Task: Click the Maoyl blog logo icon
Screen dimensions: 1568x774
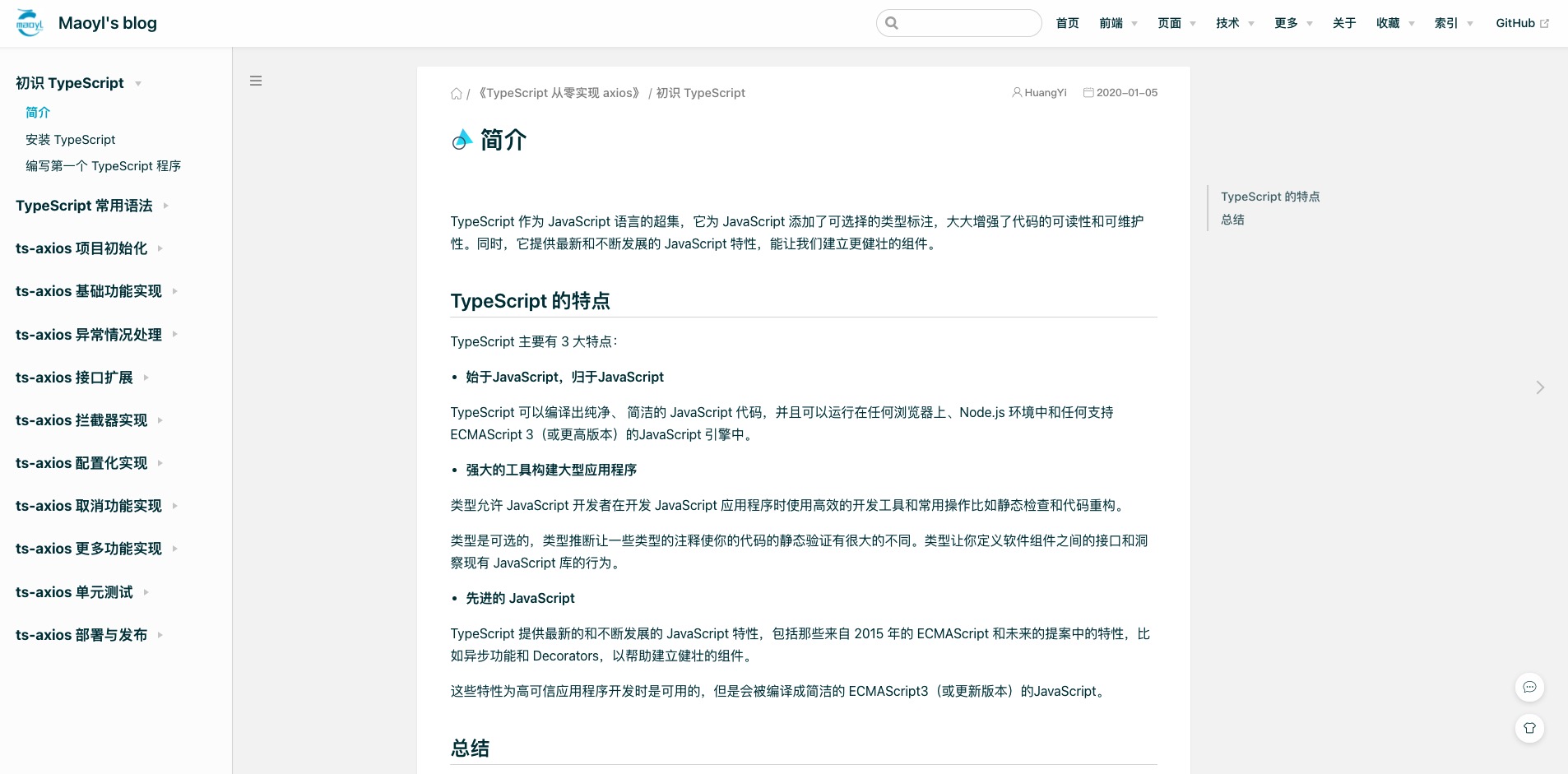Action: pos(30,23)
